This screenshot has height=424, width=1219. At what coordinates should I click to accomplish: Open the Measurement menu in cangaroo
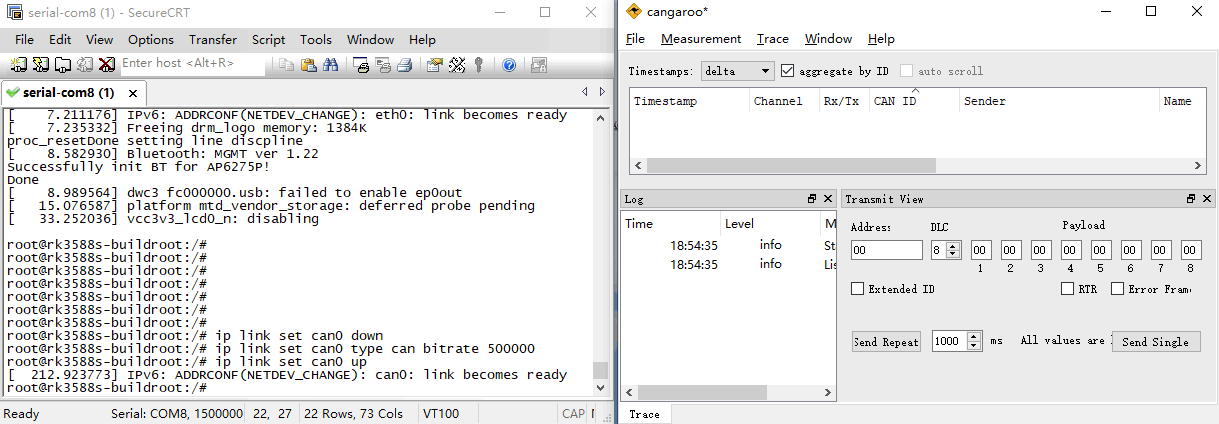click(x=701, y=39)
